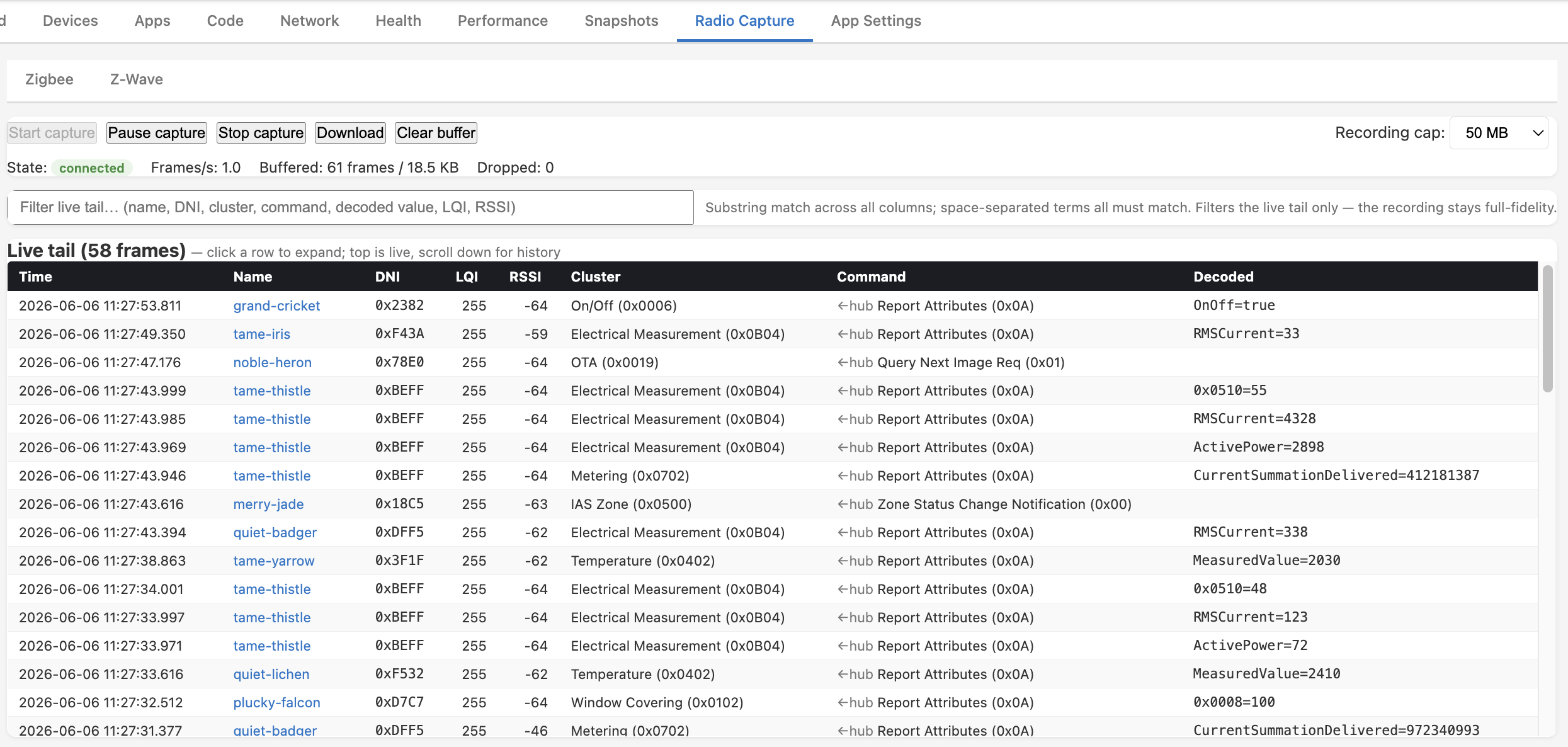Expand the OTA (0x0019) cluster row

point(772,362)
